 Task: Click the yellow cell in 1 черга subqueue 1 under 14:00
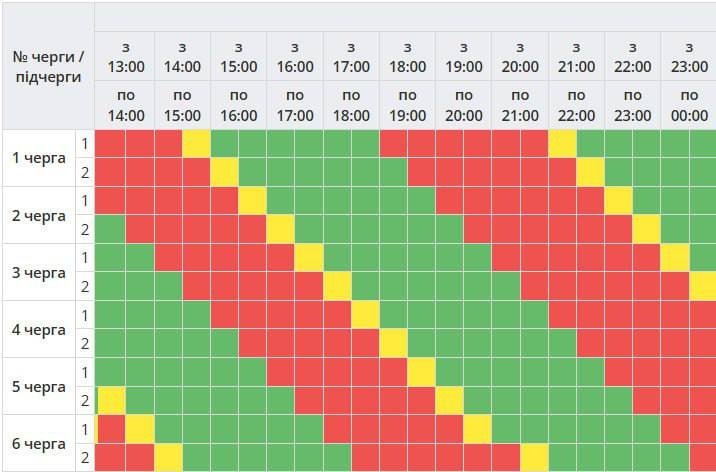pos(196,143)
